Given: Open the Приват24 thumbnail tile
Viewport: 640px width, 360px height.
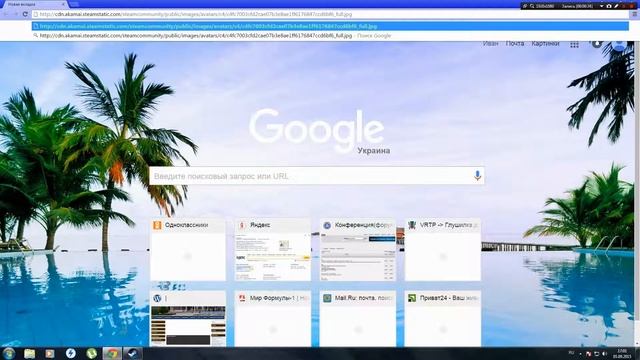Looking at the screenshot, I should click(x=442, y=319).
